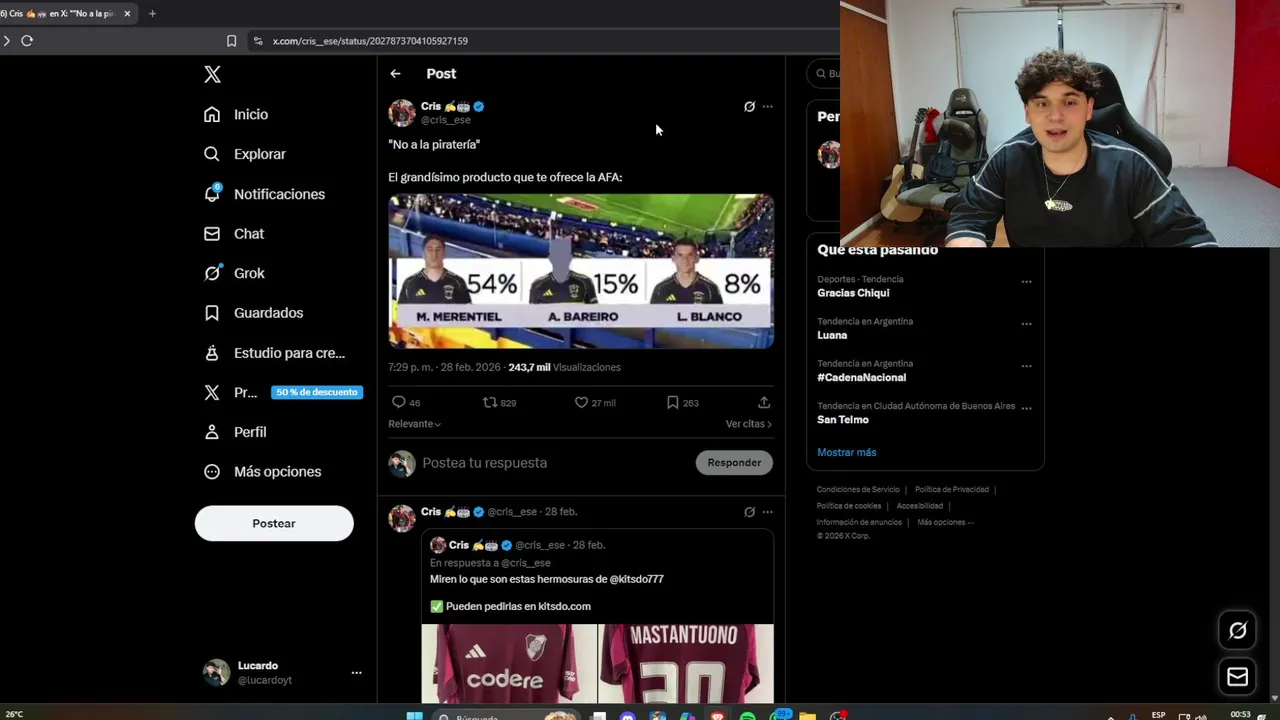Like the post with 27 mil

coord(581,402)
